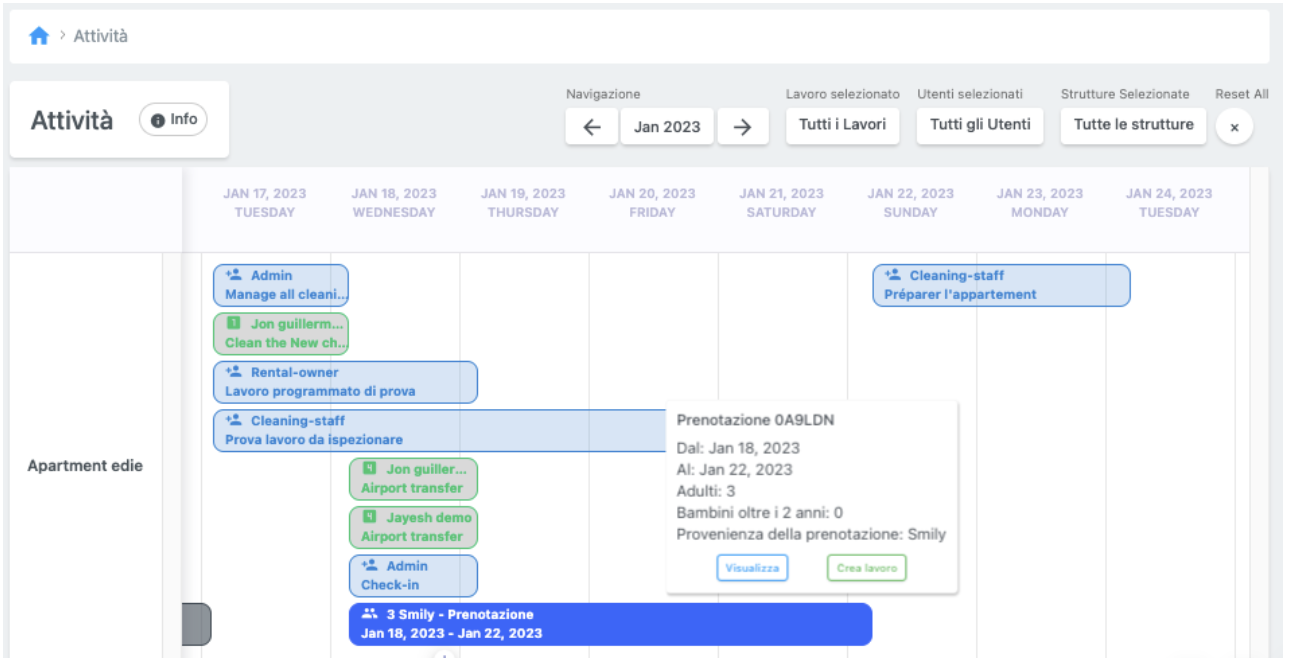Image resolution: width=1290 pixels, height=666 pixels.
Task: Click the home icon in breadcrumb
Action: tap(39, 36)
